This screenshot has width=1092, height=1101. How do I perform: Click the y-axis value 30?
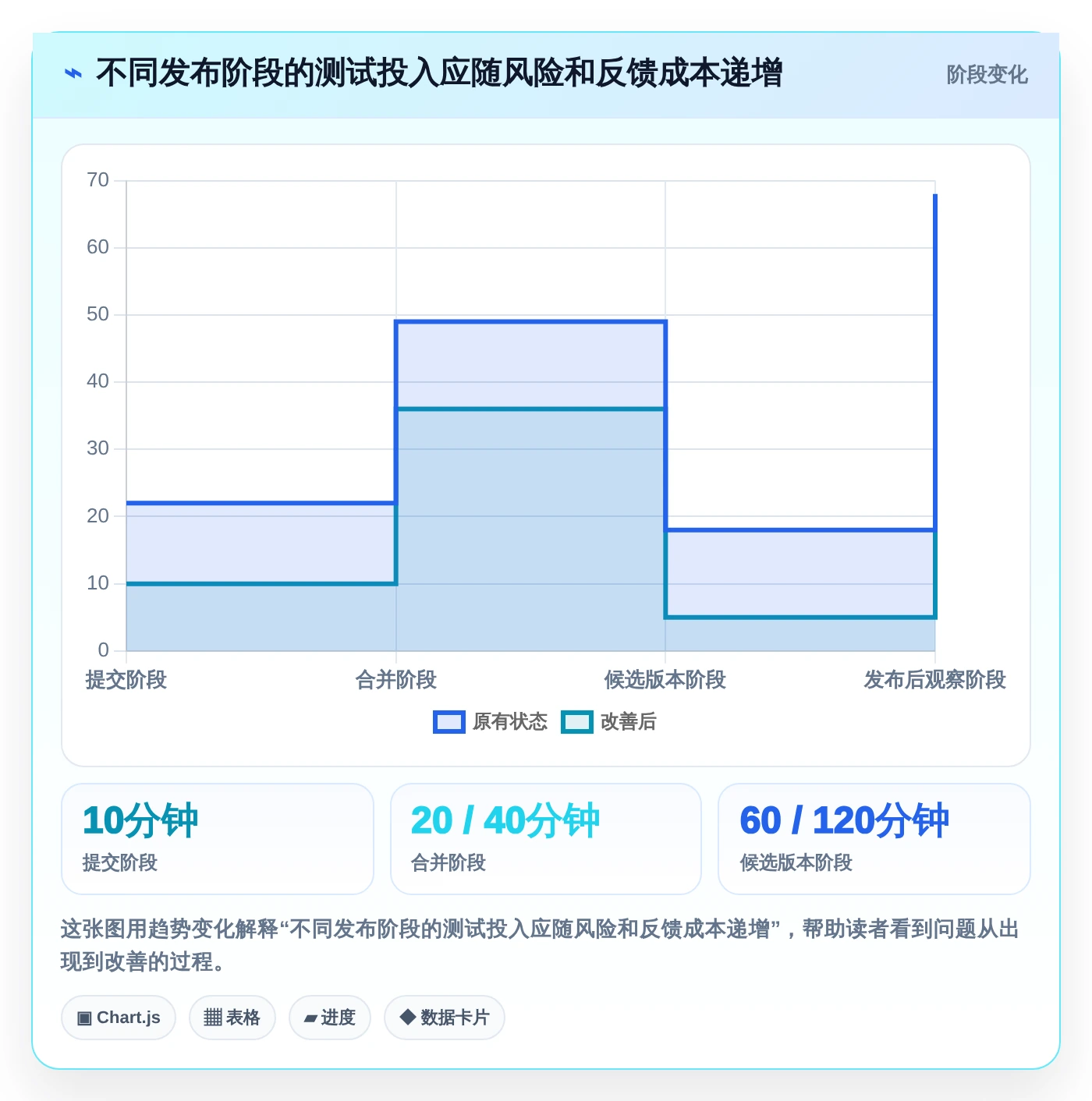click(x=98, y=448)
